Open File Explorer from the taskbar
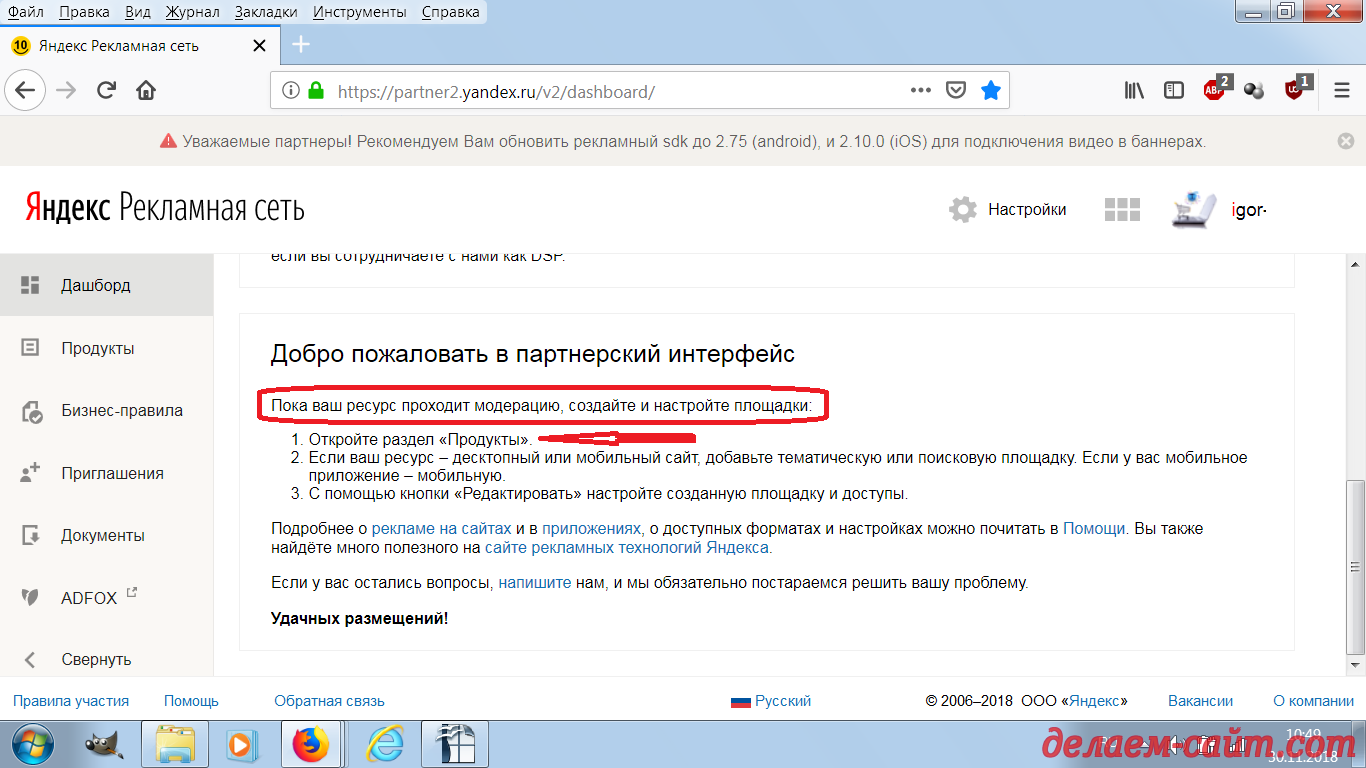Viewport: 1366px width, 768px height. tap(174, 744)
